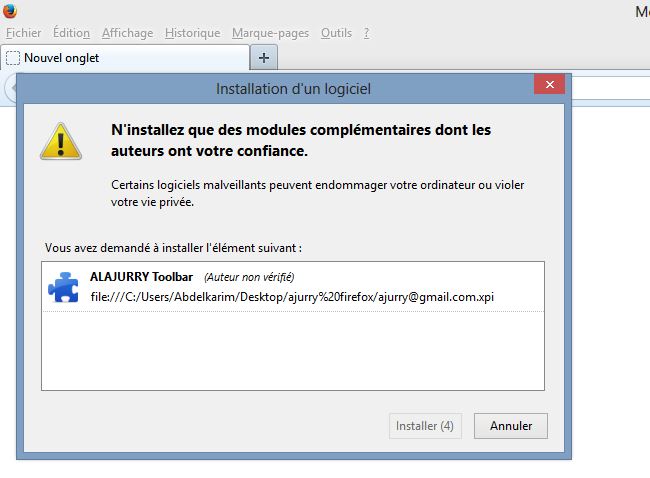Close the Installation d'un logiciel dialog
Image resolution: width=650 pixels, height=478 pixels.
coord(550,84)
